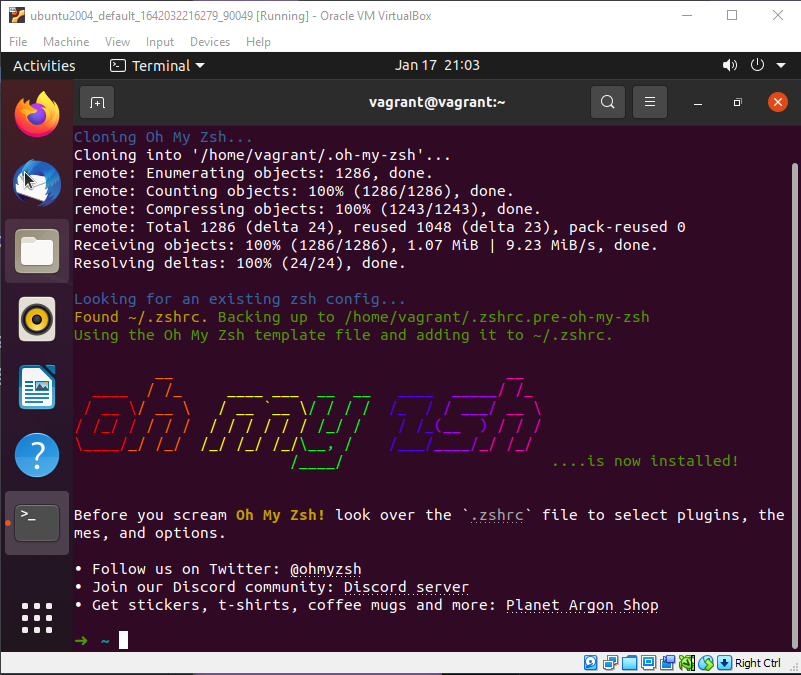Open the Devices menu
Image resolution: width=801 pixels, height=675 pixels.
point(209,42)
